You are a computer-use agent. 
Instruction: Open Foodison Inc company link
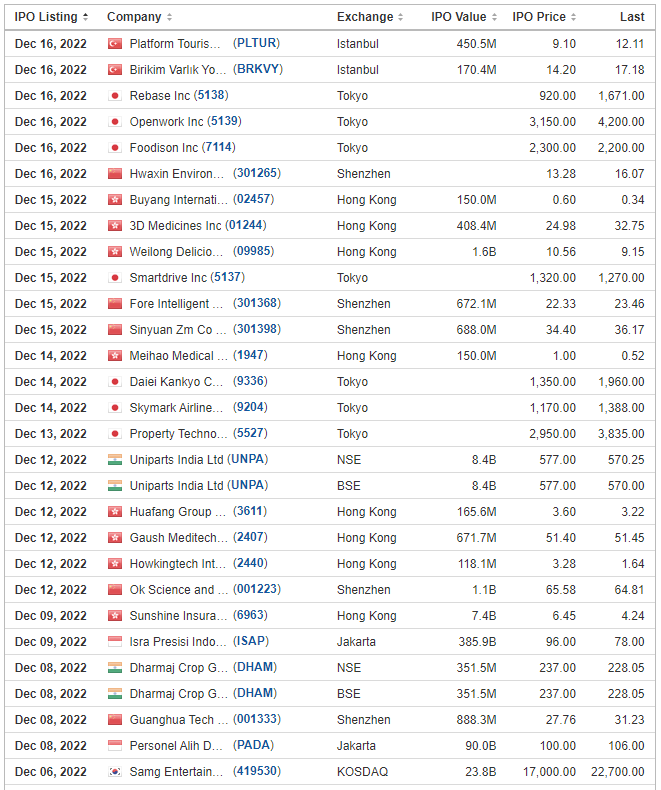(164, 148)
